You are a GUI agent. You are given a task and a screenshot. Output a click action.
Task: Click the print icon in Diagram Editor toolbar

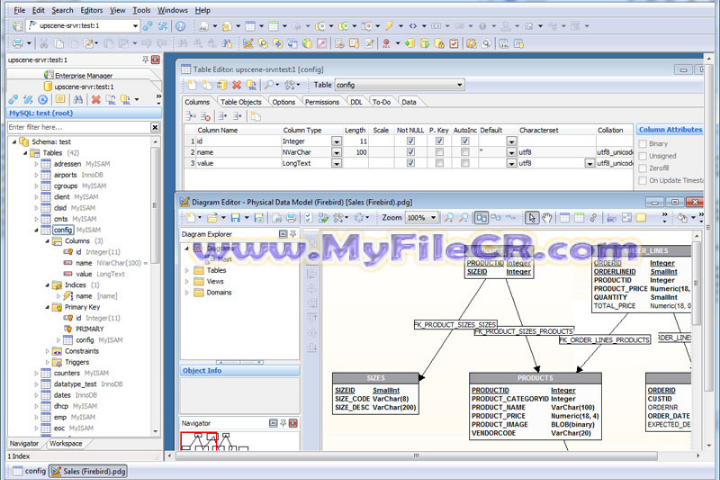point(291,218)
